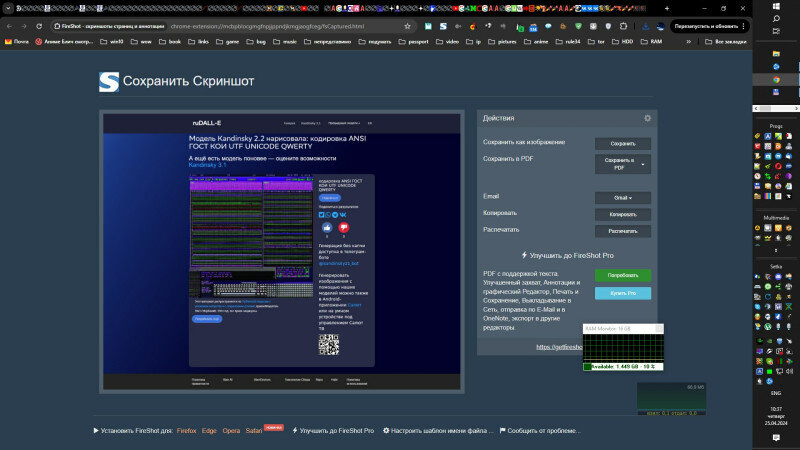Open the Actions panel settings gear
Screen dimensions: 800x450
click(x=647, y=118)
